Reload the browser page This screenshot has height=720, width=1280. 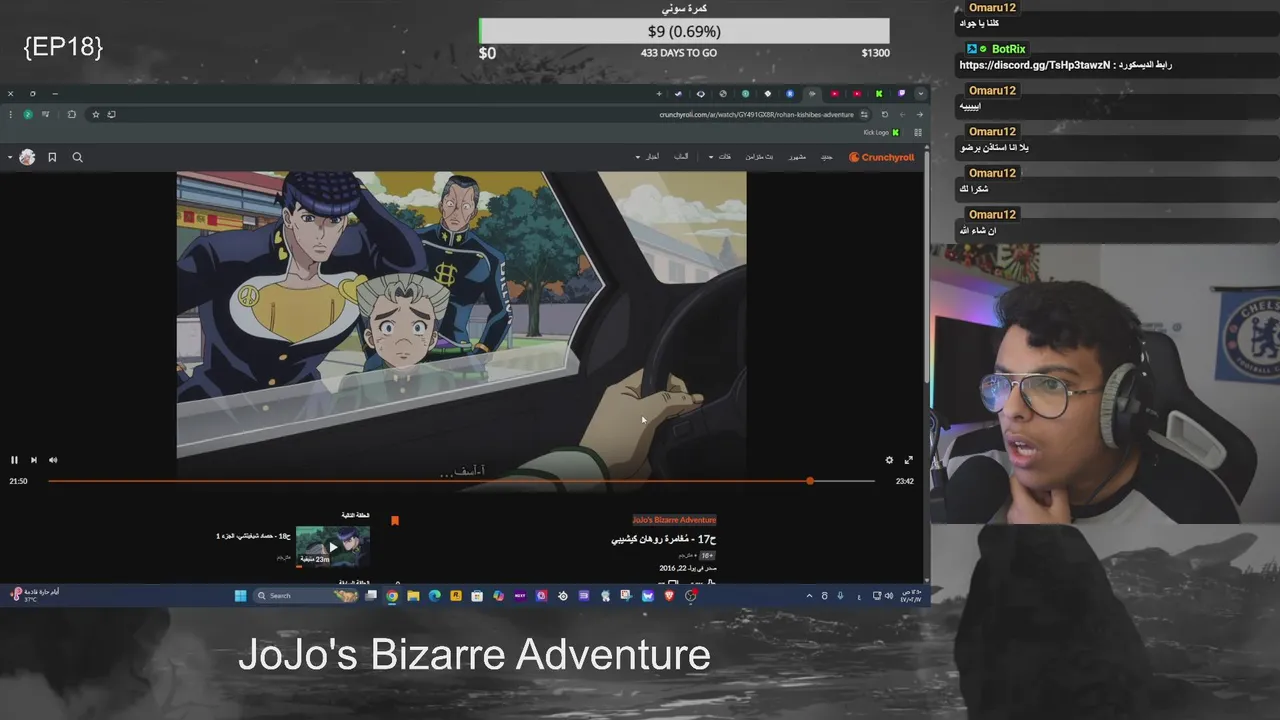[x=885, y=114]
